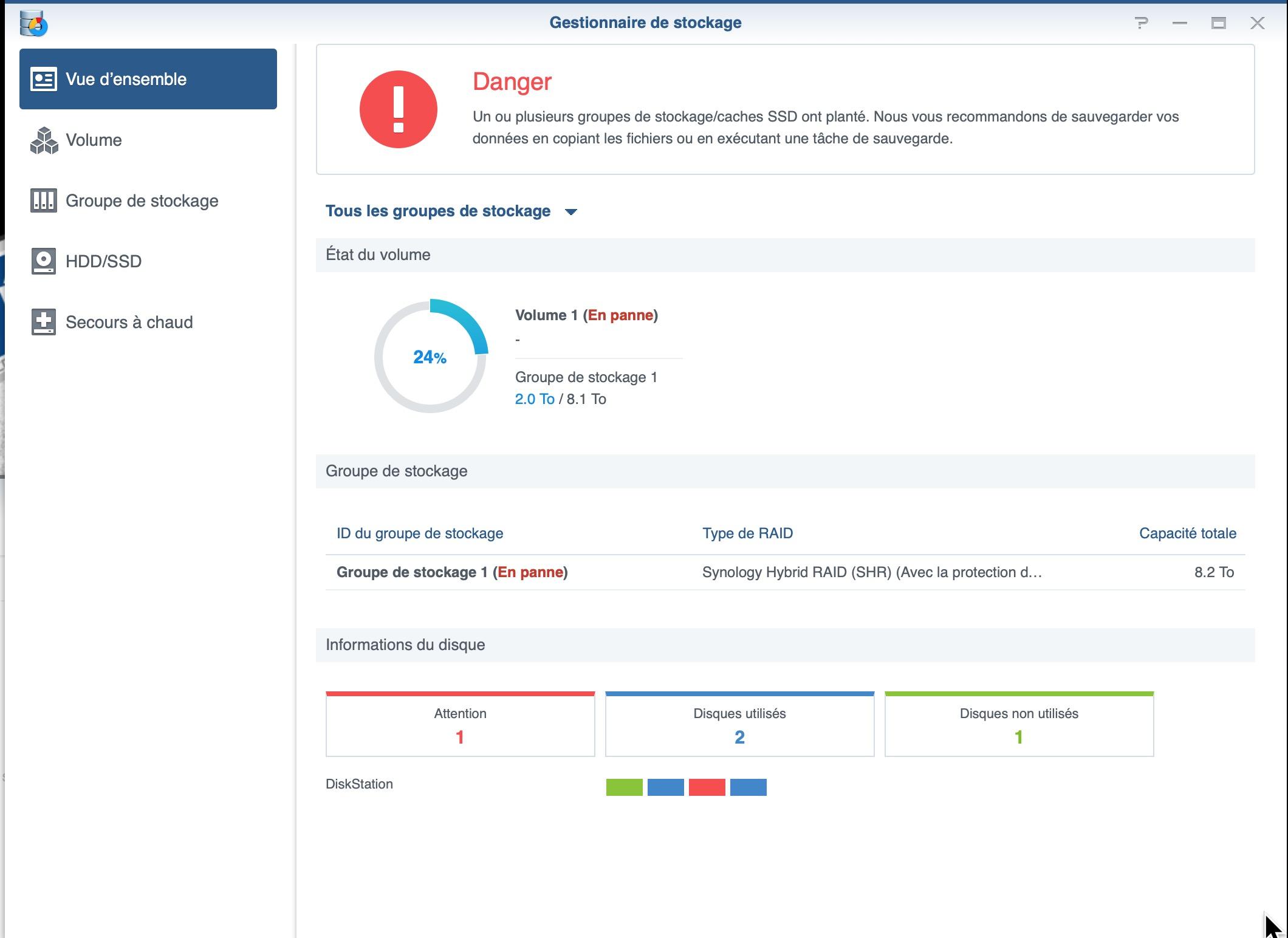
Task: Click the Vue d'ensemble overview icon
Action: [x=44, y=79]
